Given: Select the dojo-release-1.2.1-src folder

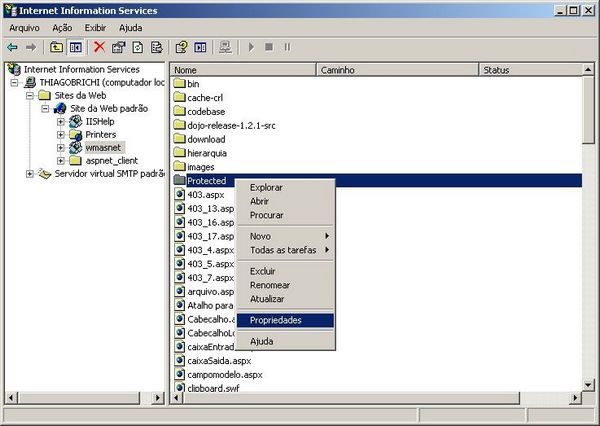Looking at the screenshot, I should [x=231, y=126].
